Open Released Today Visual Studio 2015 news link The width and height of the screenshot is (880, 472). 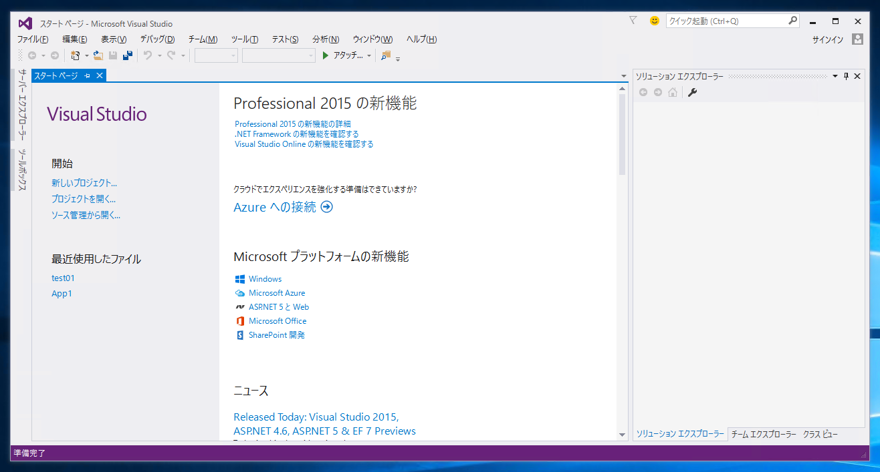point(324,424)
